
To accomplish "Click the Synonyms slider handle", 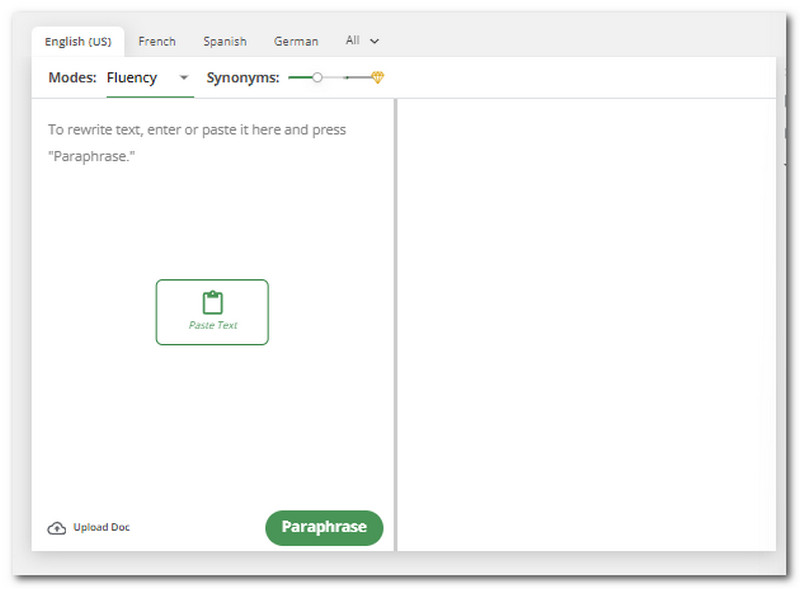I will (318, 76).
